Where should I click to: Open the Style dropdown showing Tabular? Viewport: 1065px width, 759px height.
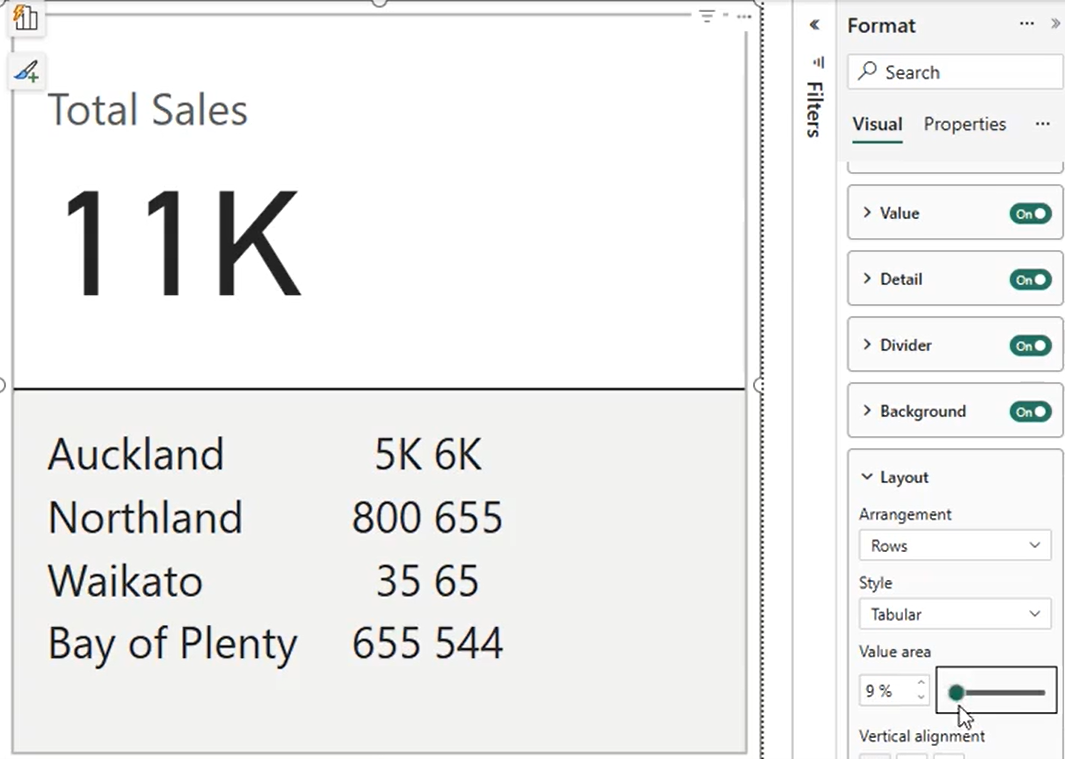(955, 614)
